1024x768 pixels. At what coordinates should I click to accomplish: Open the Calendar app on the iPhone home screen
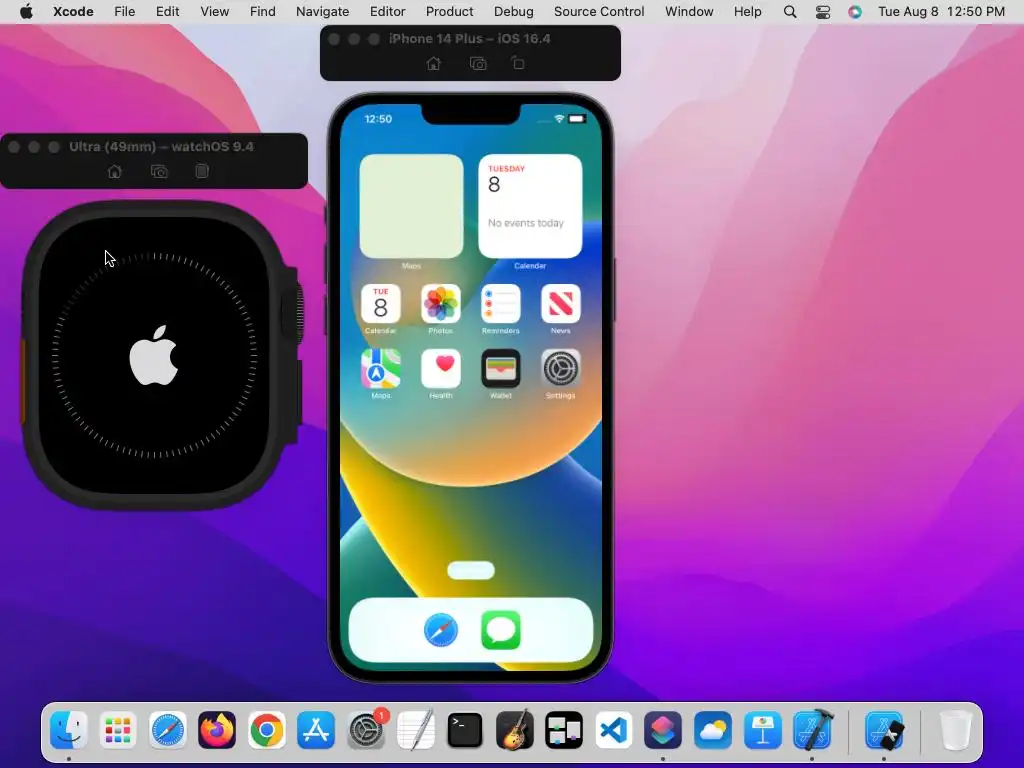[x=381, y=304]
